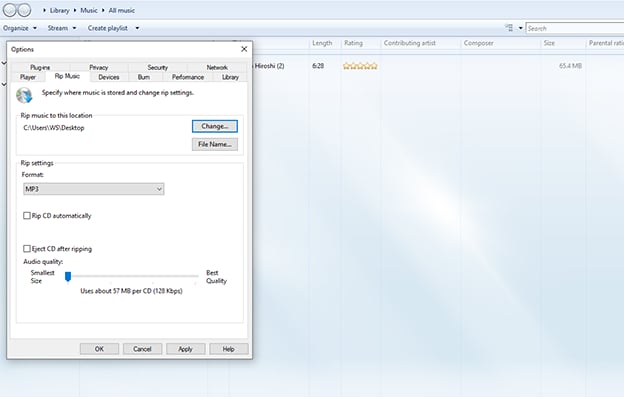
Task: Sort by the Rating column header
Action: pos(353,43)
